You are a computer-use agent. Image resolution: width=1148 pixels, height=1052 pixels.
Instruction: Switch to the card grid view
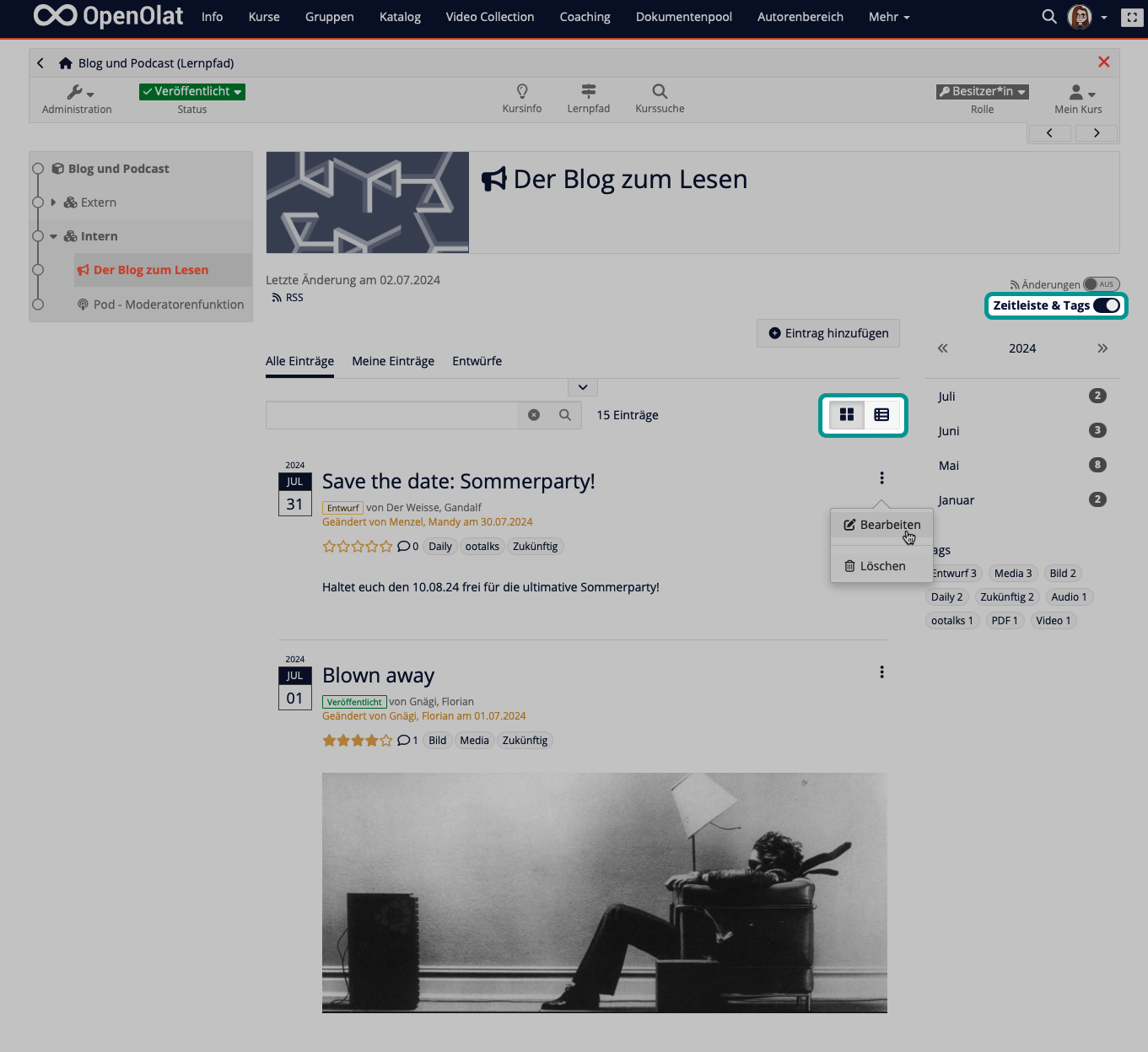click(846, 414)
